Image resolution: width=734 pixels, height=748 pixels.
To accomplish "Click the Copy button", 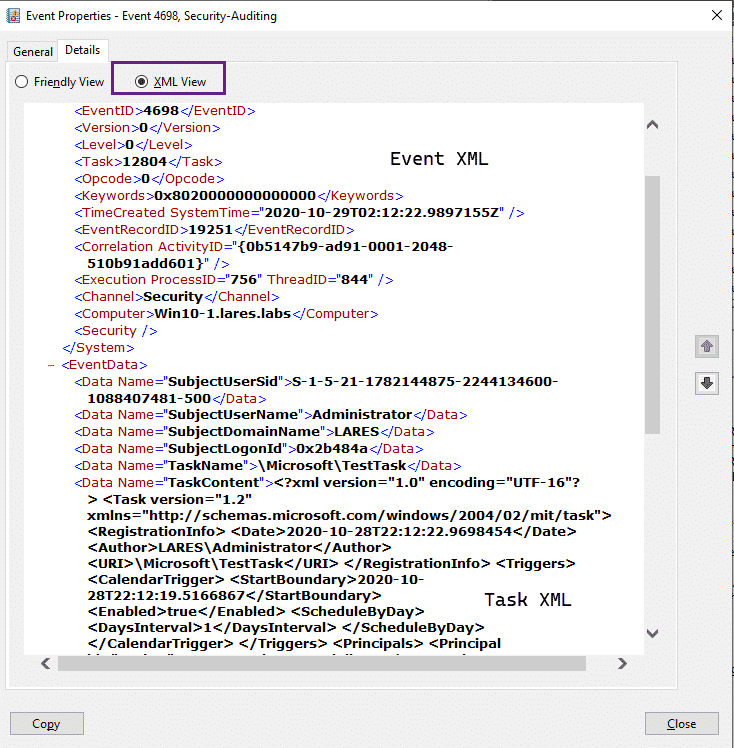I will point(47,724).
